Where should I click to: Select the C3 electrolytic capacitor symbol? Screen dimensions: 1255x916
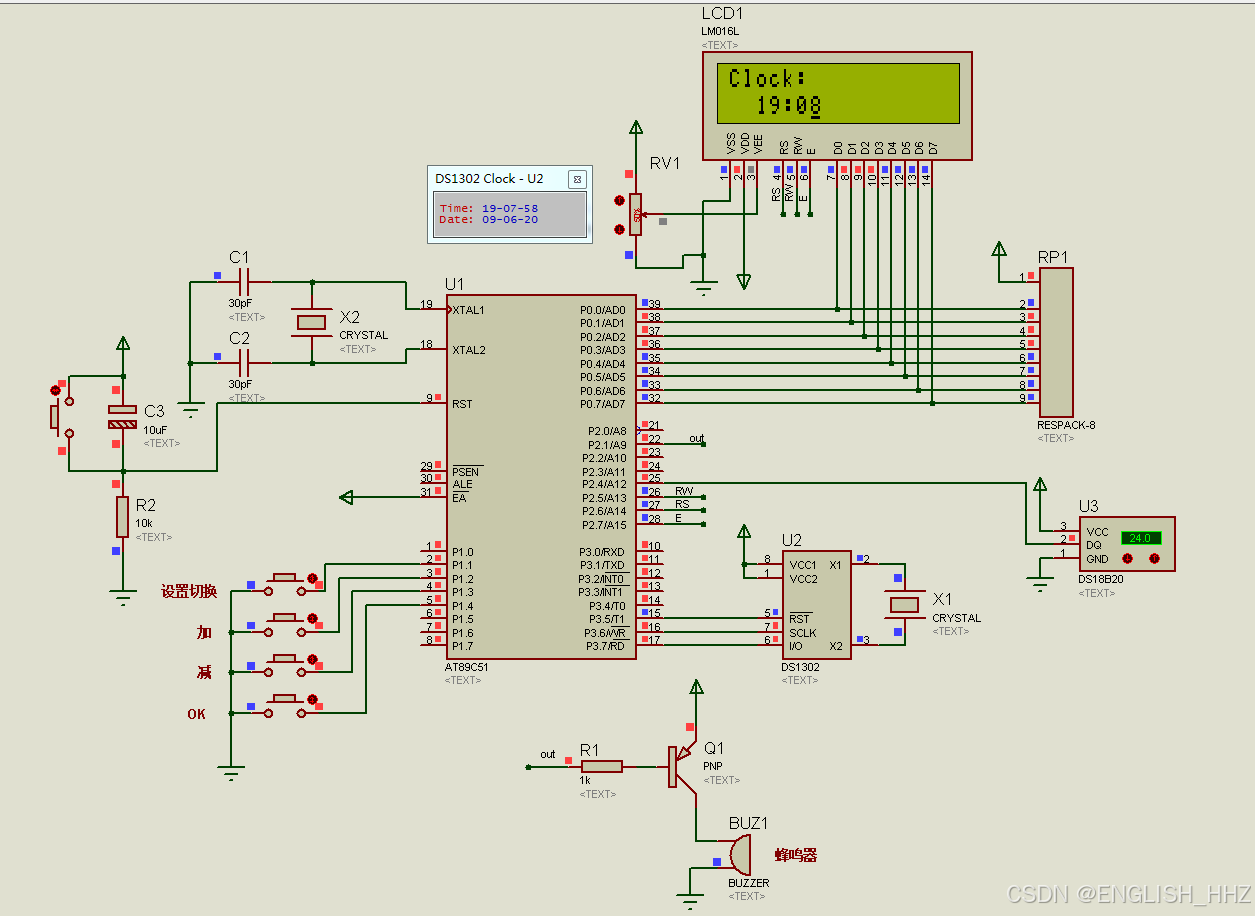coord(123,417)
